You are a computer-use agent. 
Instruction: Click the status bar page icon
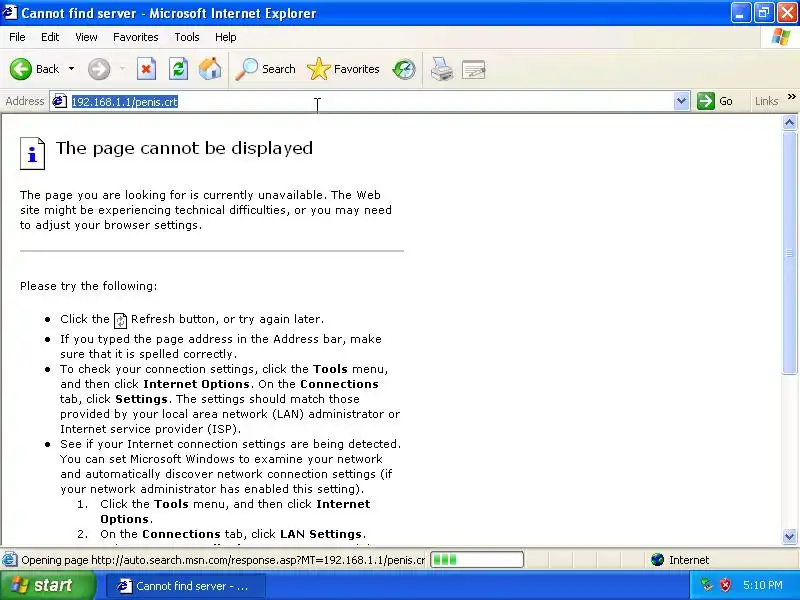tap(9, 560)
